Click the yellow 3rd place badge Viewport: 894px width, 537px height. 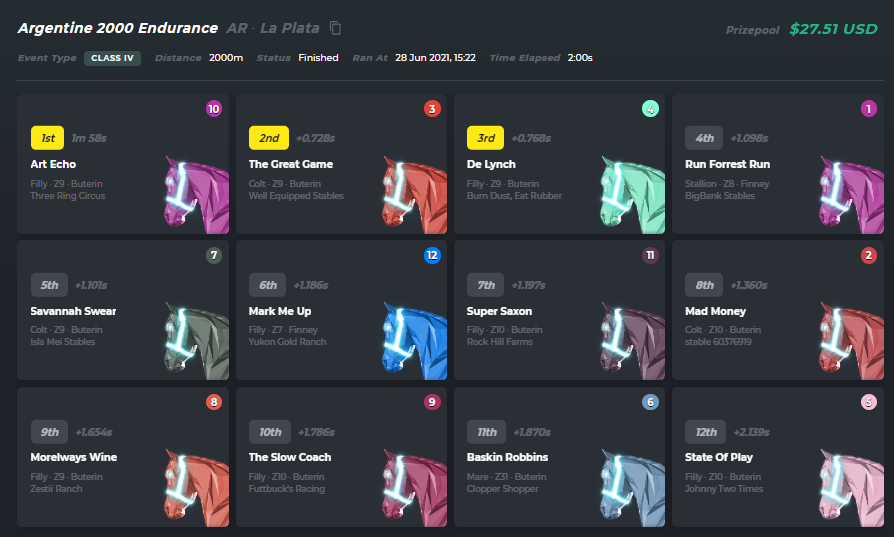tap(485, 137)
